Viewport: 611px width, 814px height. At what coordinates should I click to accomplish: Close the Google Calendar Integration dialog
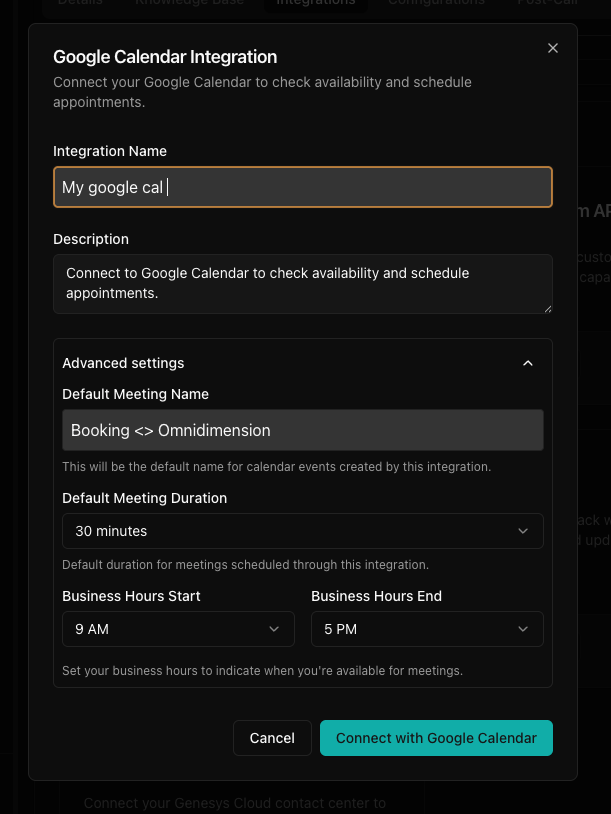click(553, 48)
